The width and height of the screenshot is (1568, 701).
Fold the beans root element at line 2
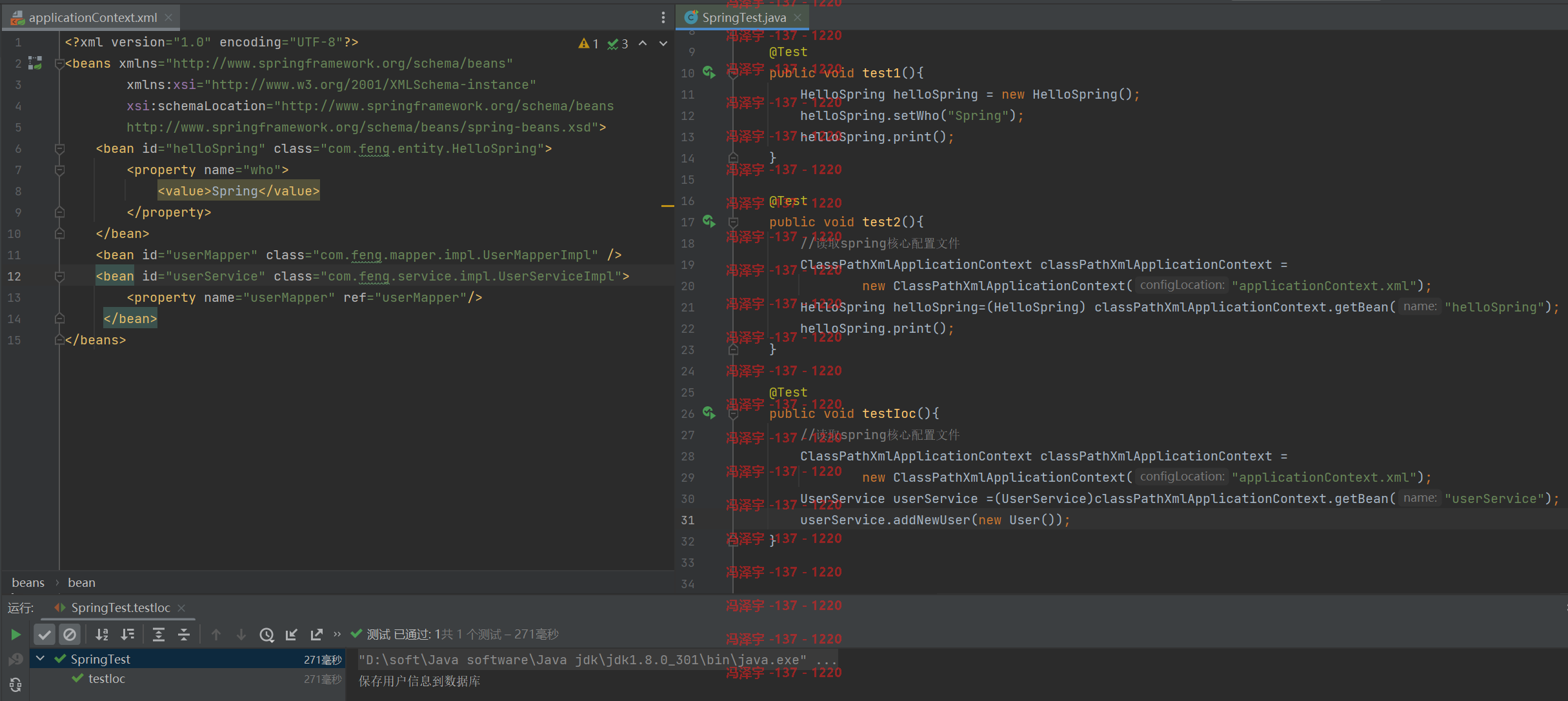point(59,63)
